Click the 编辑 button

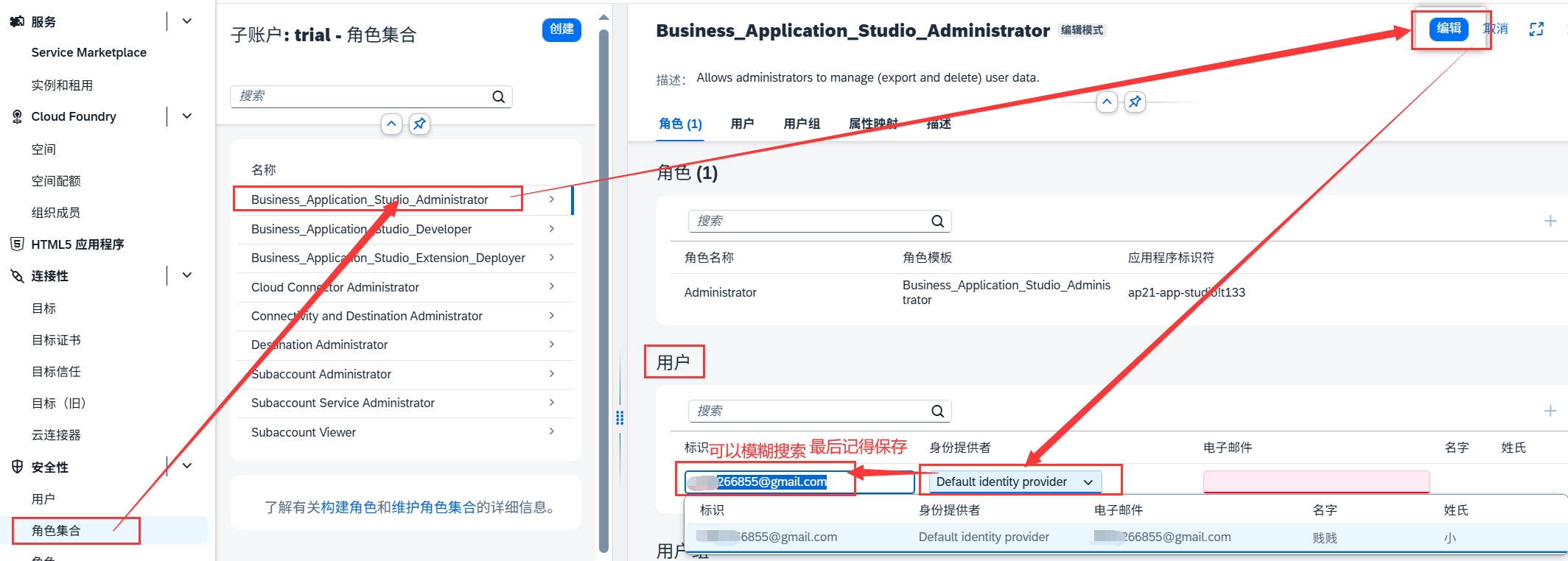point(1449,29)
